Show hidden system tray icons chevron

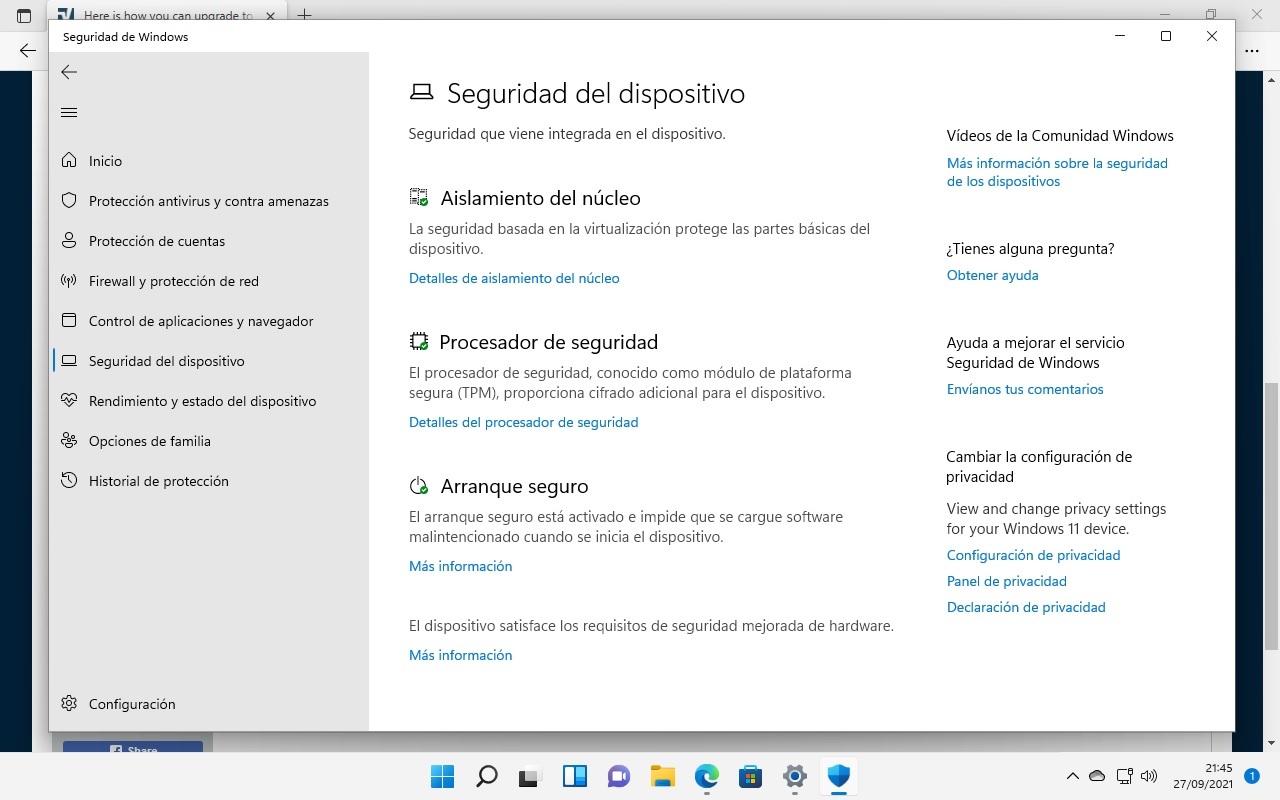click(x=1072, y=776)
